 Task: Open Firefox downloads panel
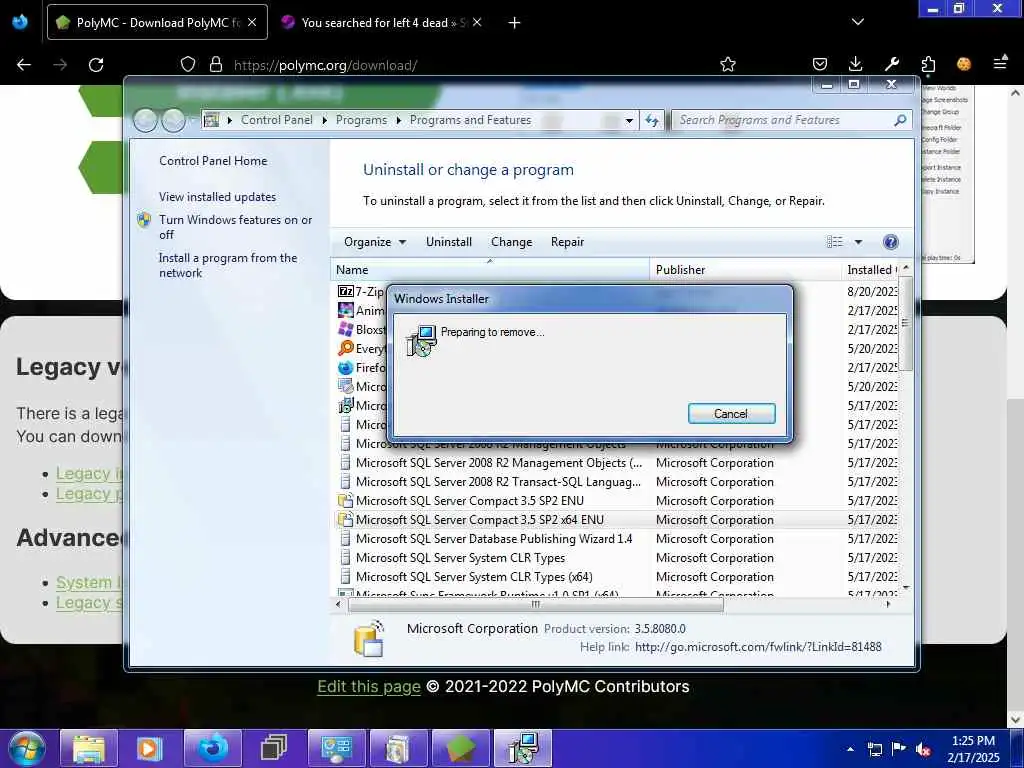(856, 64)
